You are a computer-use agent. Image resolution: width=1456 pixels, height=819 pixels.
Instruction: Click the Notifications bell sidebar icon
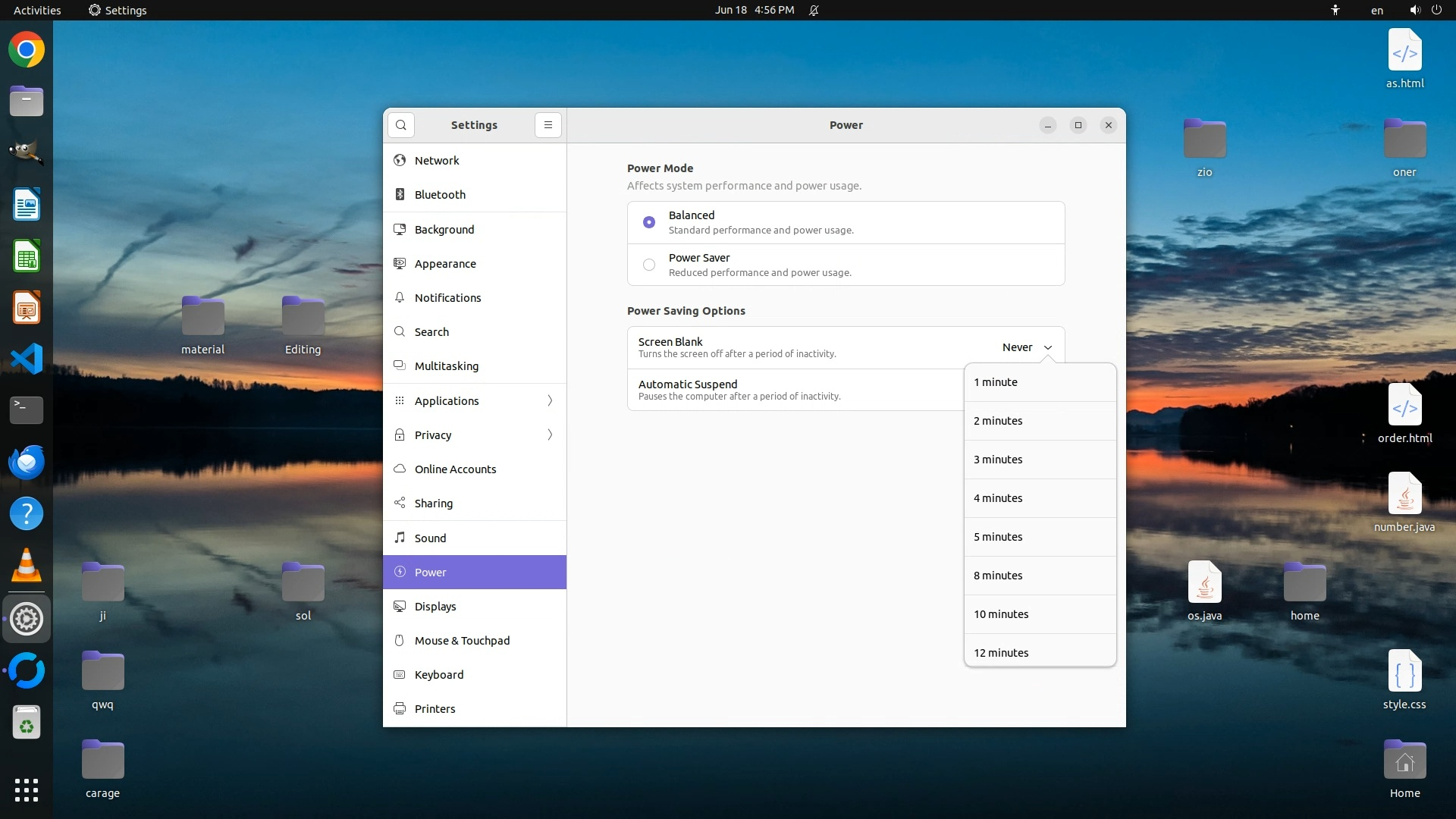click(x=400, y=298)
